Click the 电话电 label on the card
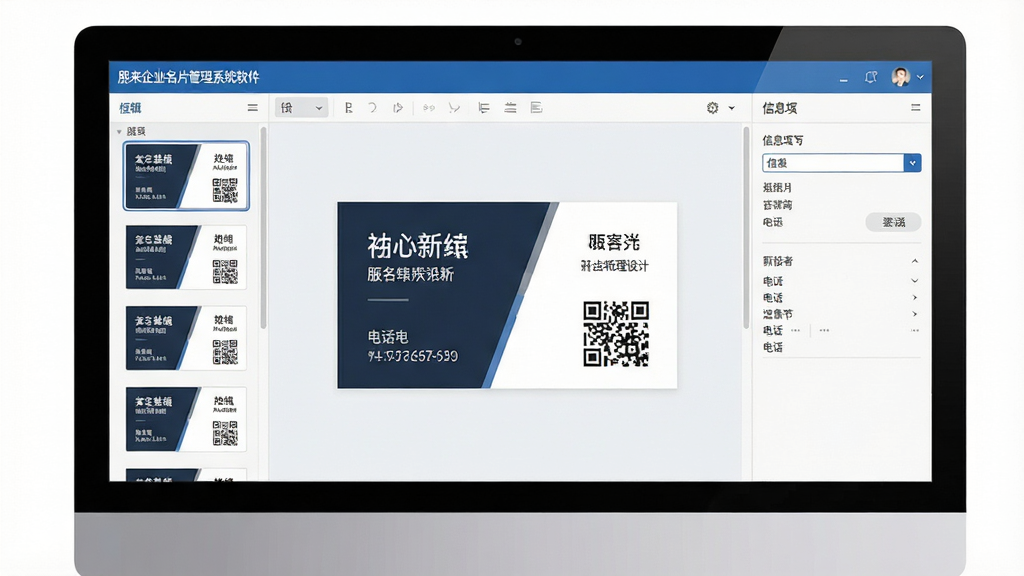 (x=388, y=337)
